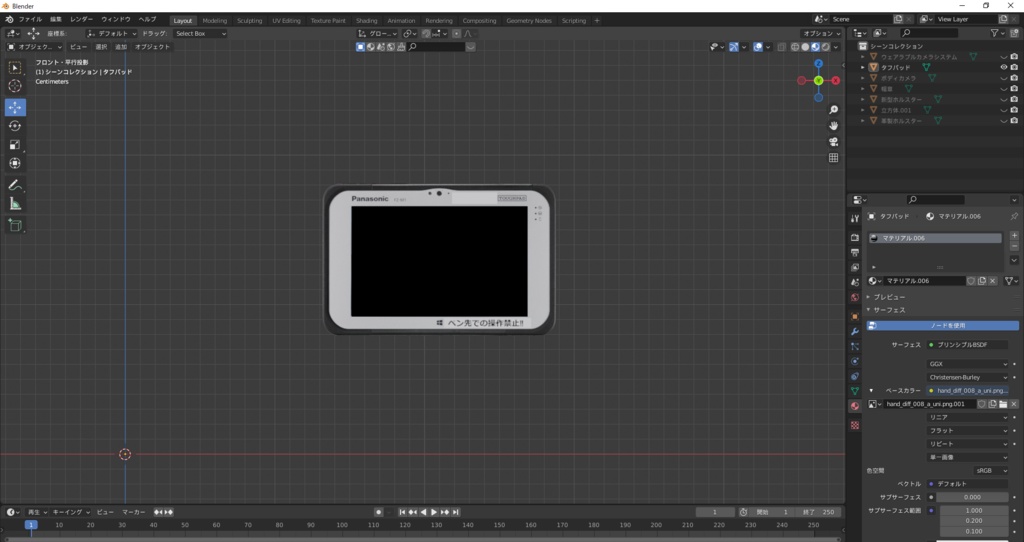
Task: Click the X axis on navigation gizmo
Action: point(835,80)
